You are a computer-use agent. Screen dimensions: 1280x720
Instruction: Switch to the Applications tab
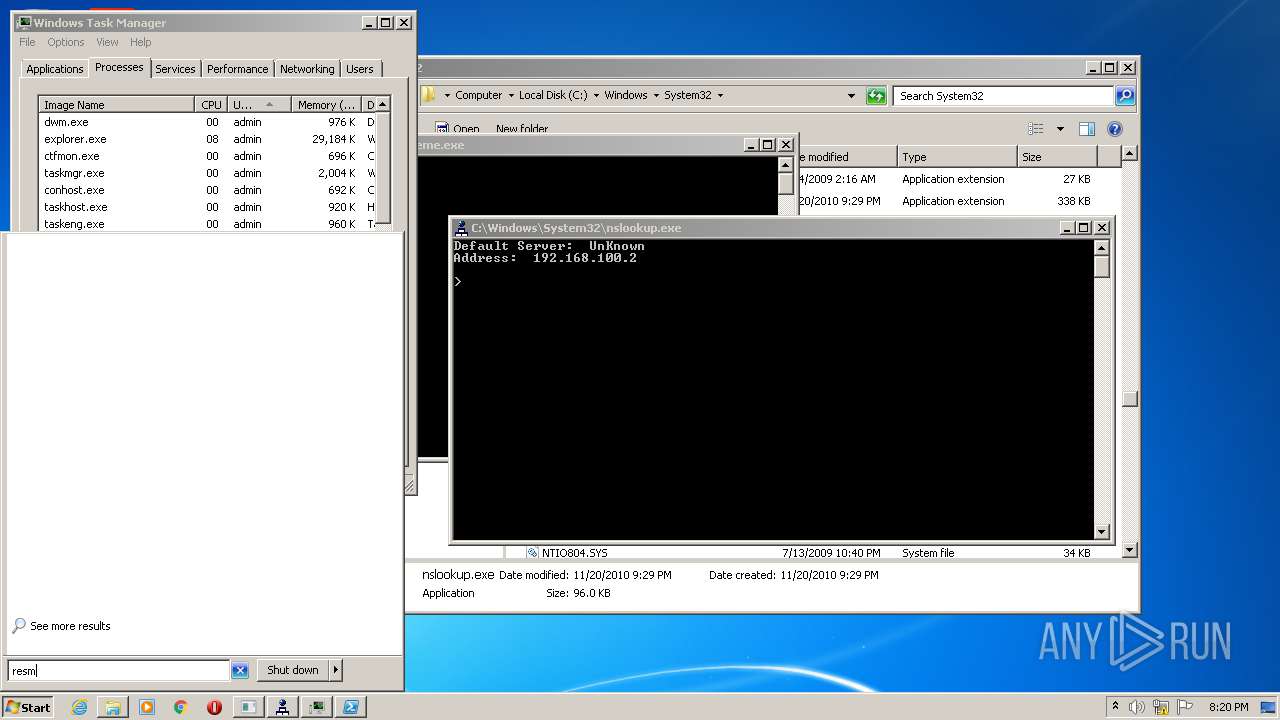55,69
